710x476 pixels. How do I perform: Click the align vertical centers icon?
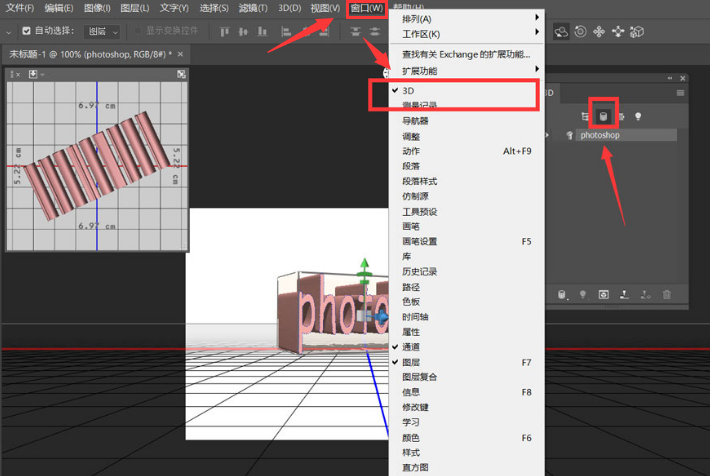point(243,32)
